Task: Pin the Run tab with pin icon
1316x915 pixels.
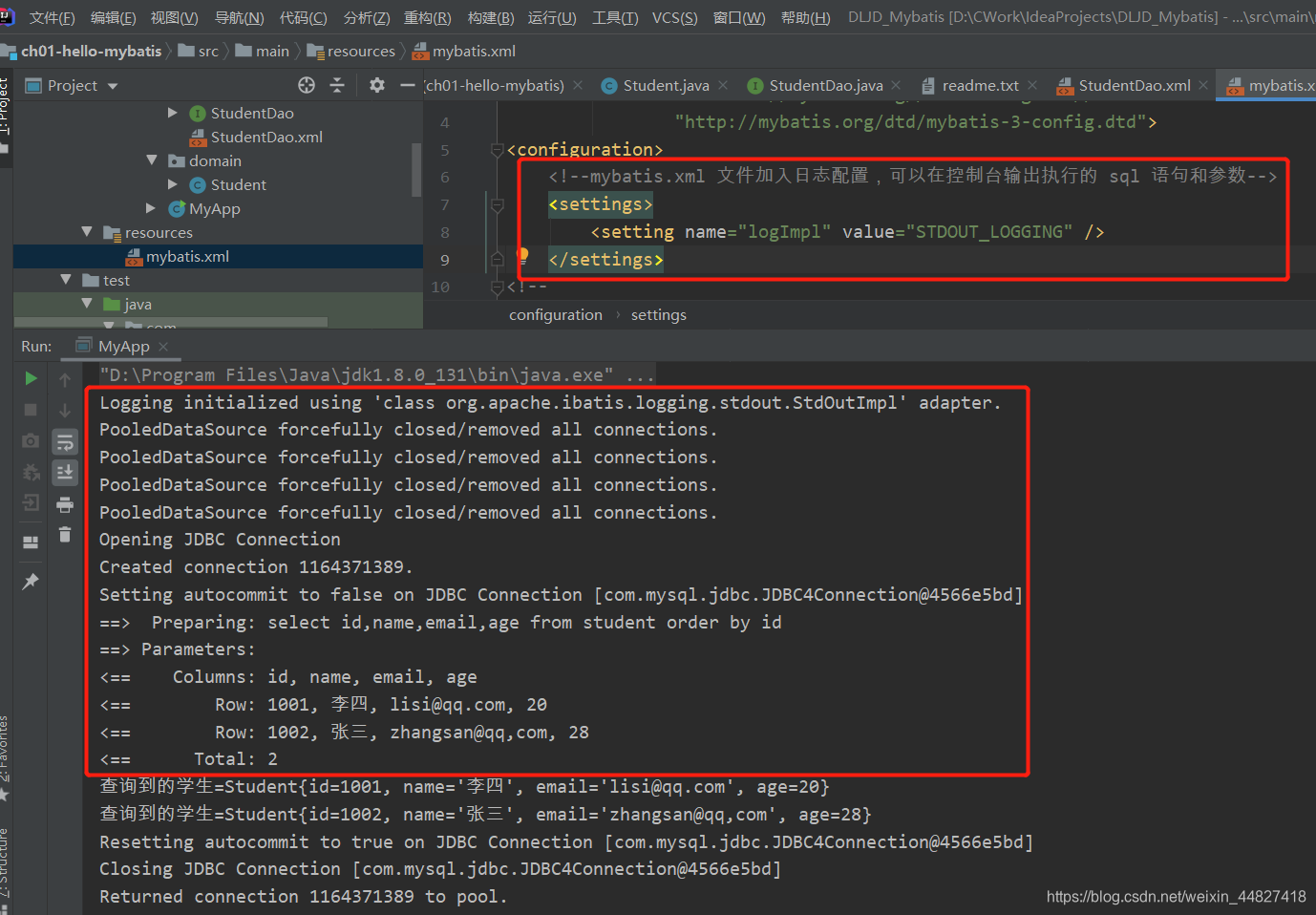Action: (31, 581)
